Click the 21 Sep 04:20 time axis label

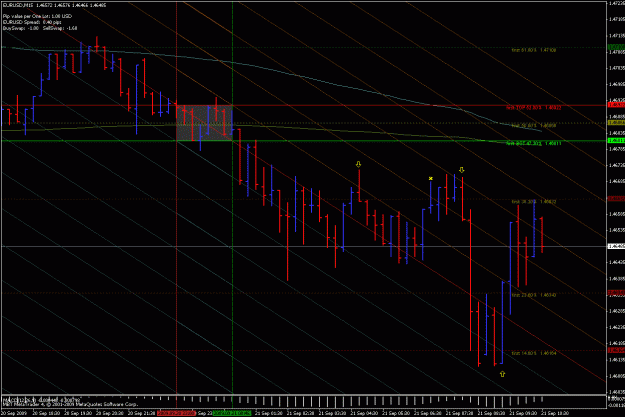pyautogui.click(x=364, y=413)
